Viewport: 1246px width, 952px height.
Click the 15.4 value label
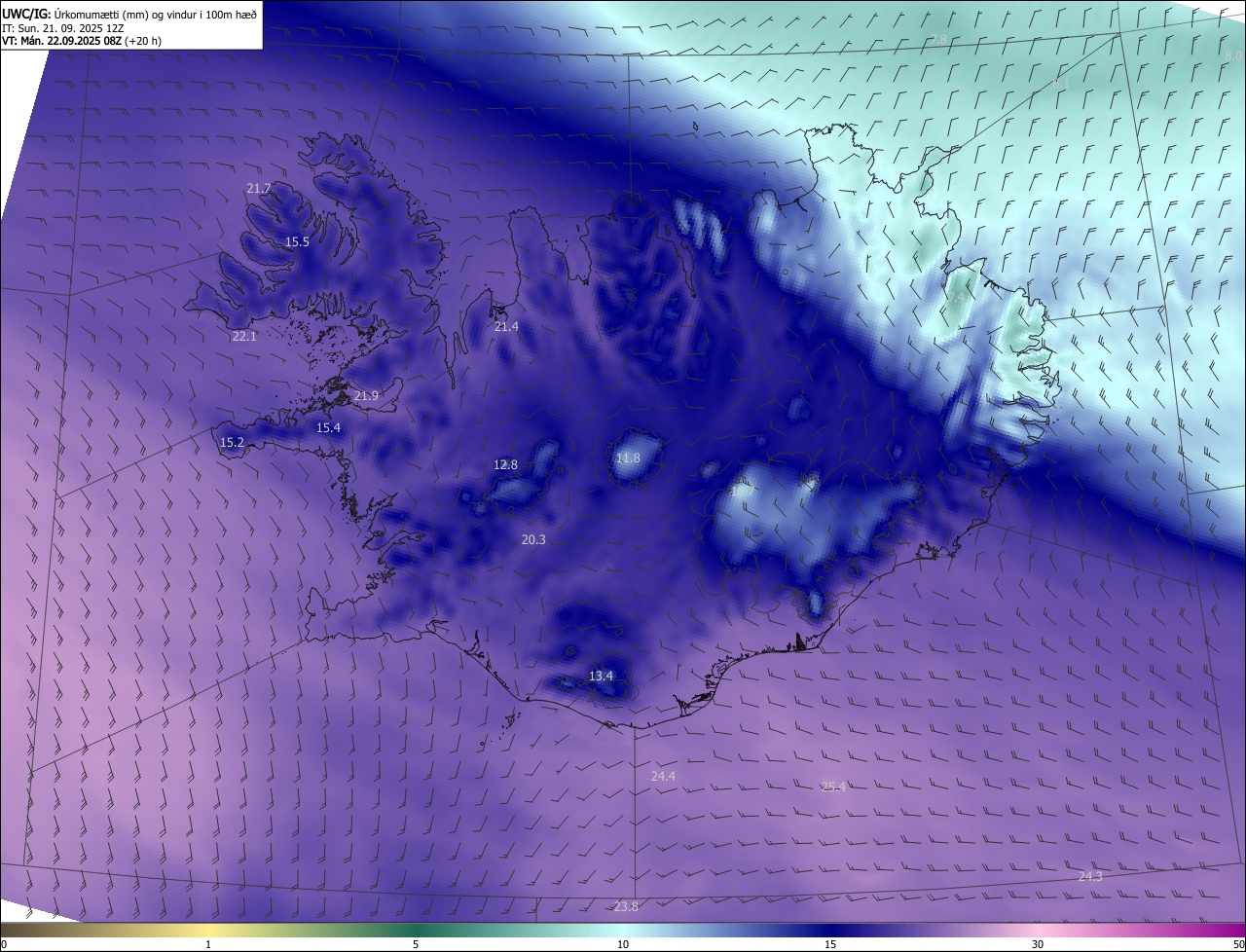click(x=328, y=427)
